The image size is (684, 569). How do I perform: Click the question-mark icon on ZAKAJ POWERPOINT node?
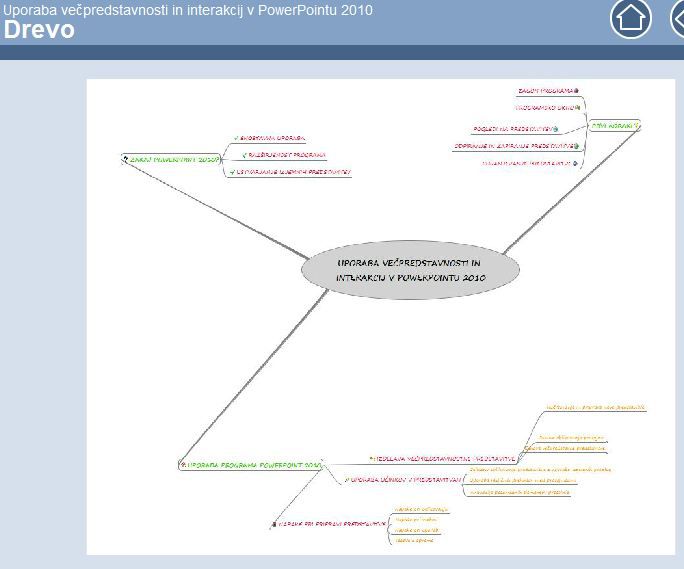126,159
